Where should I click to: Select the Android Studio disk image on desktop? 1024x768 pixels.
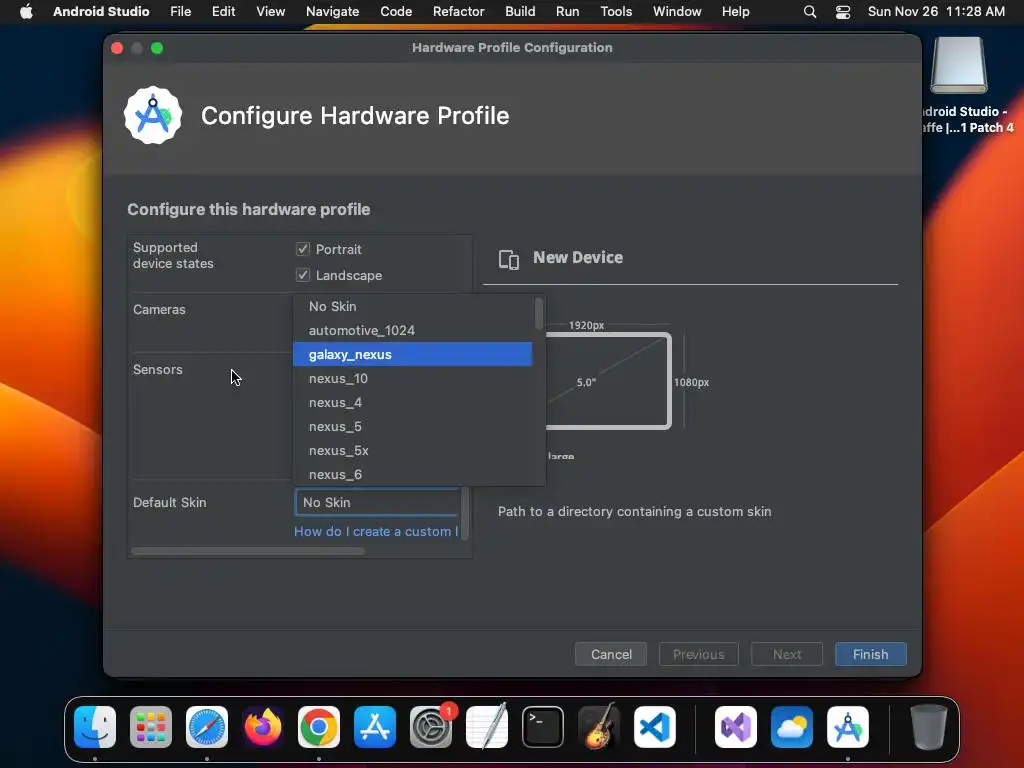click(959, 65)
